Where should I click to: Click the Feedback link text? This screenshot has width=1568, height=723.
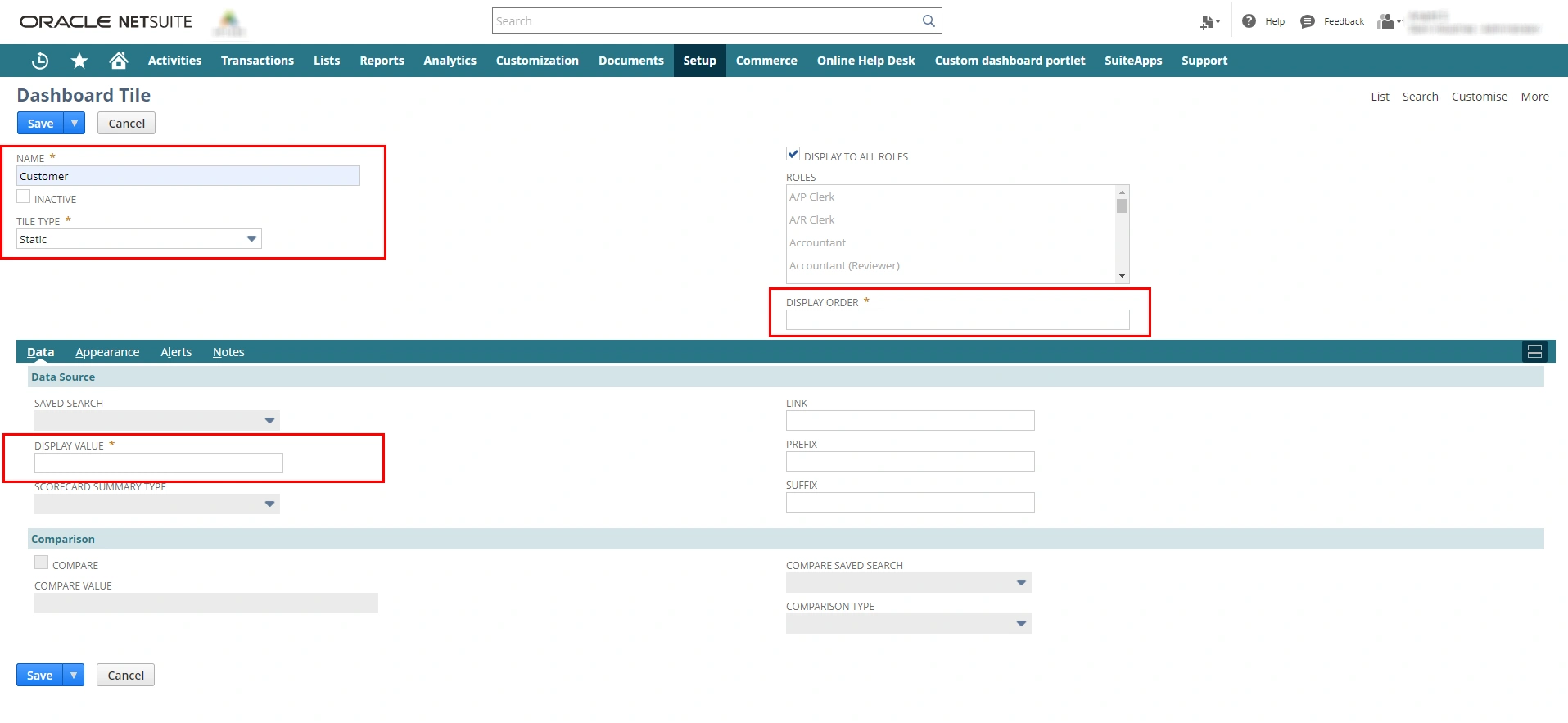coord(1344,22)
